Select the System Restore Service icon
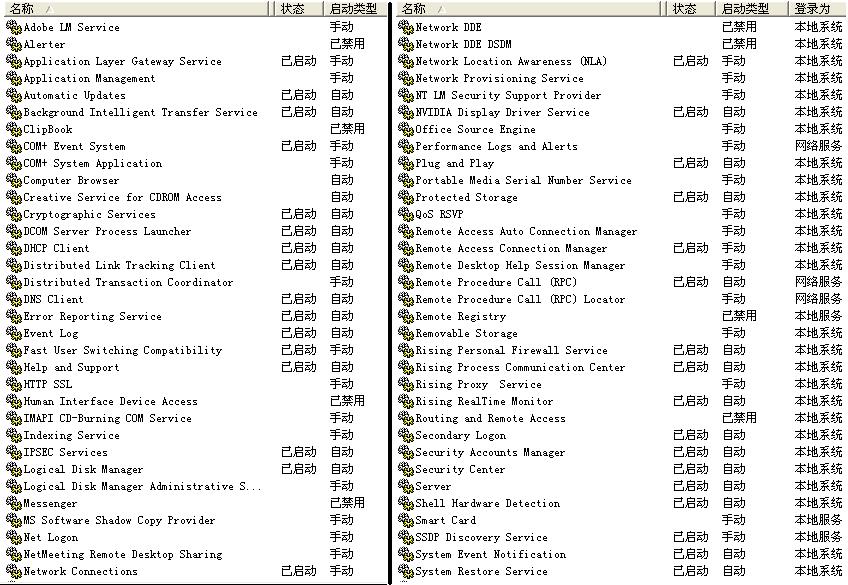The width and height of the screenshot is (848, 585). pyautogui.click(x=406, y=571)
